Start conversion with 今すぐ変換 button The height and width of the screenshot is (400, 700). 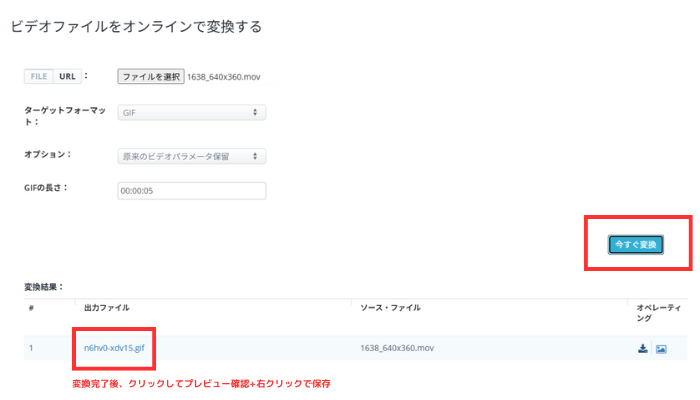click(636, 245)
